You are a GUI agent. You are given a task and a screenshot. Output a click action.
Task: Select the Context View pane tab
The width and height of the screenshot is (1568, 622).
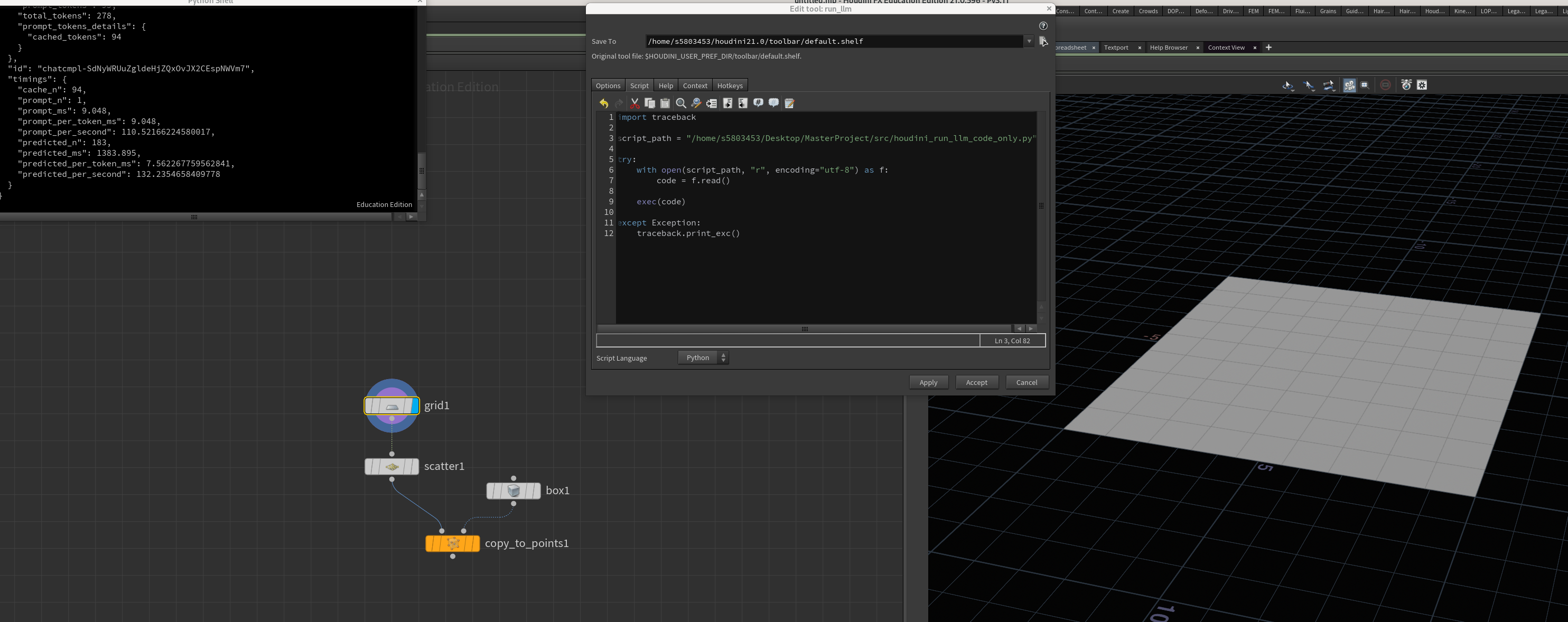click(x=1227, y=48)
